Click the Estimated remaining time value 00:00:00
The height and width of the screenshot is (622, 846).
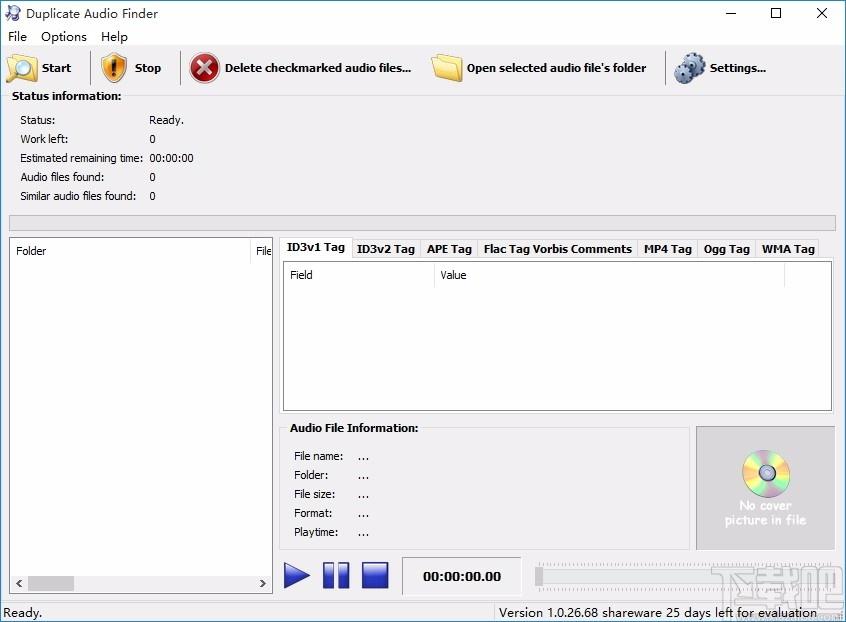pyautogui.click(x=171, y=158)
